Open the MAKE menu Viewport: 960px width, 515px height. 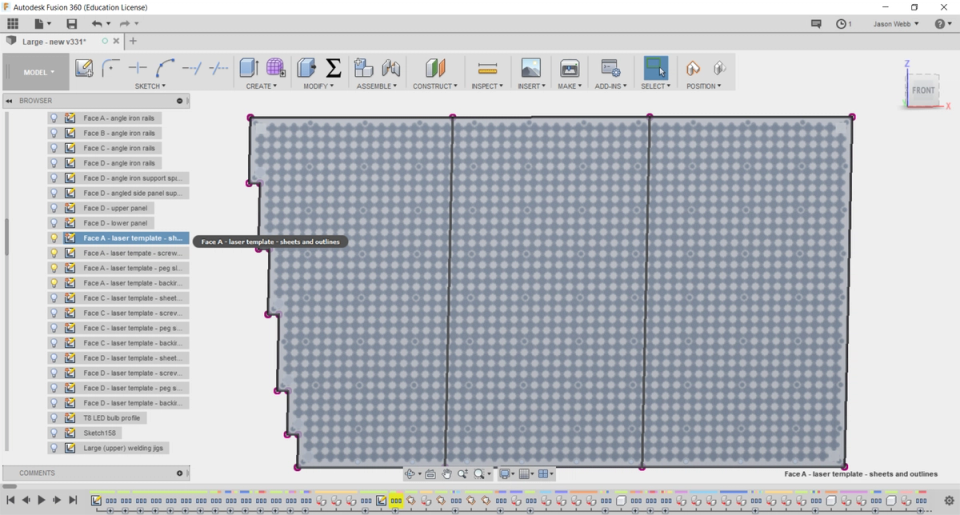tap(569, 86)
